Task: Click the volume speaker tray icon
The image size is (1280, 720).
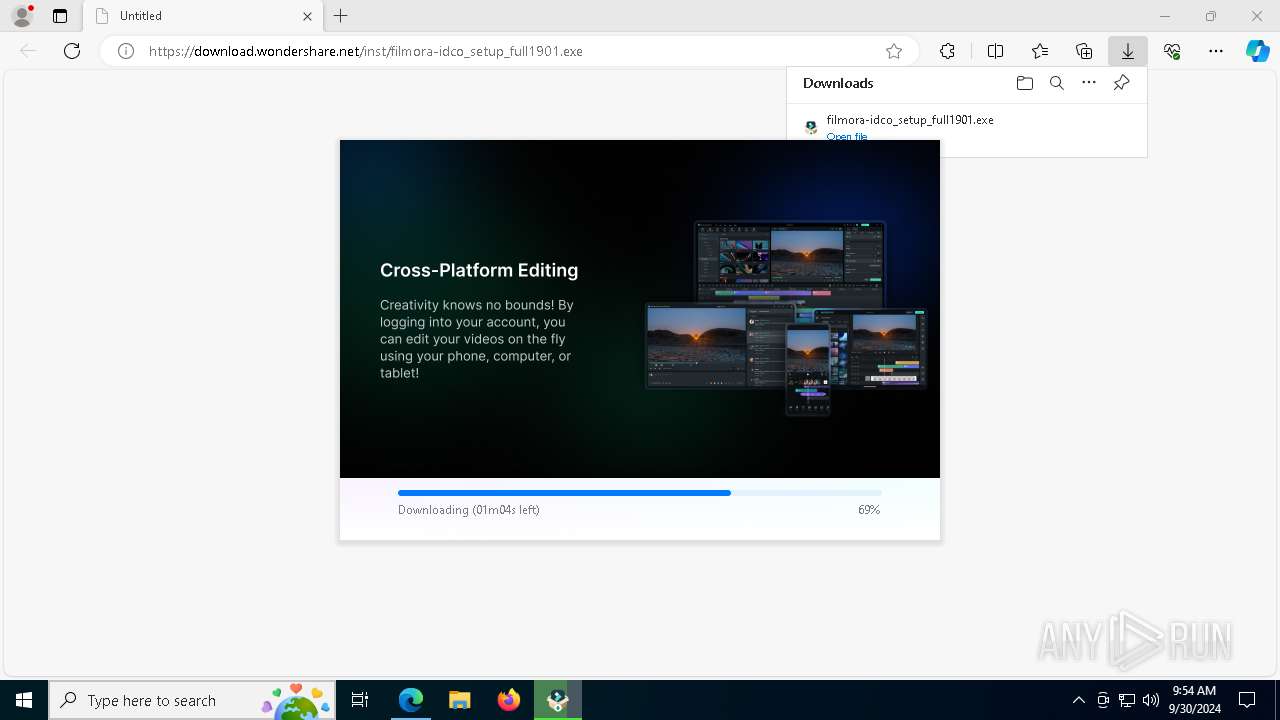Action: (1151, 700)
